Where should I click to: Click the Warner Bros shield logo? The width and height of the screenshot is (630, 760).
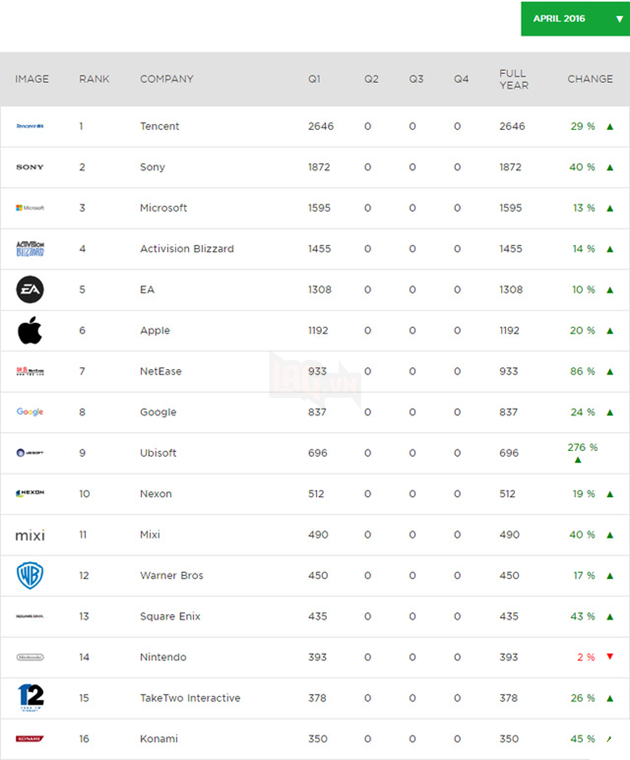[30, 575]
